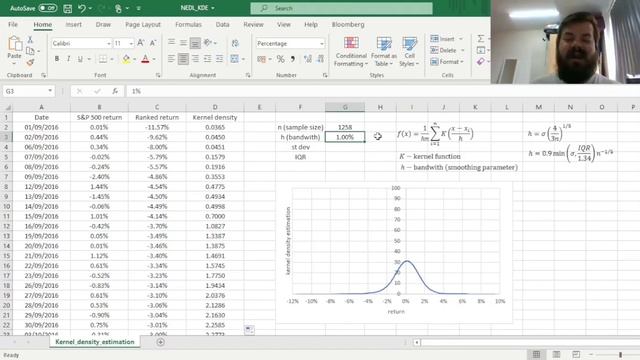
Task: Switch to the Bloomberg tab
Action: click(x=348, y=24)
